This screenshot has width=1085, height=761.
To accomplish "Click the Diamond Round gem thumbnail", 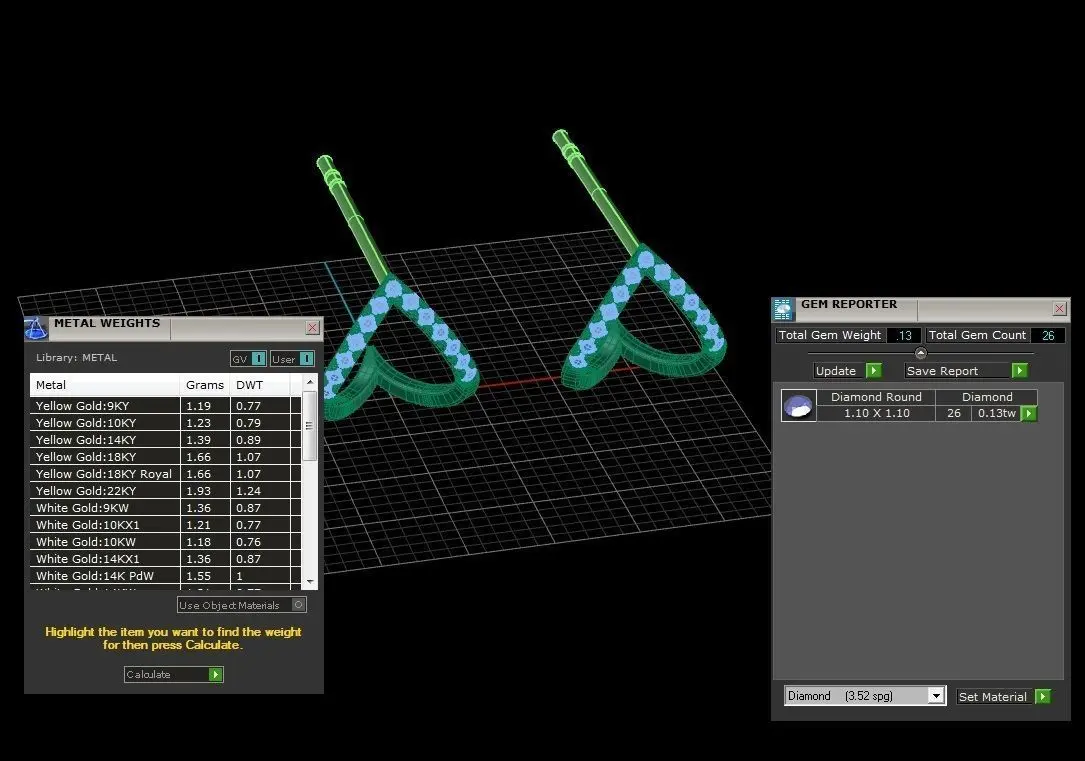I will [799, 406].
